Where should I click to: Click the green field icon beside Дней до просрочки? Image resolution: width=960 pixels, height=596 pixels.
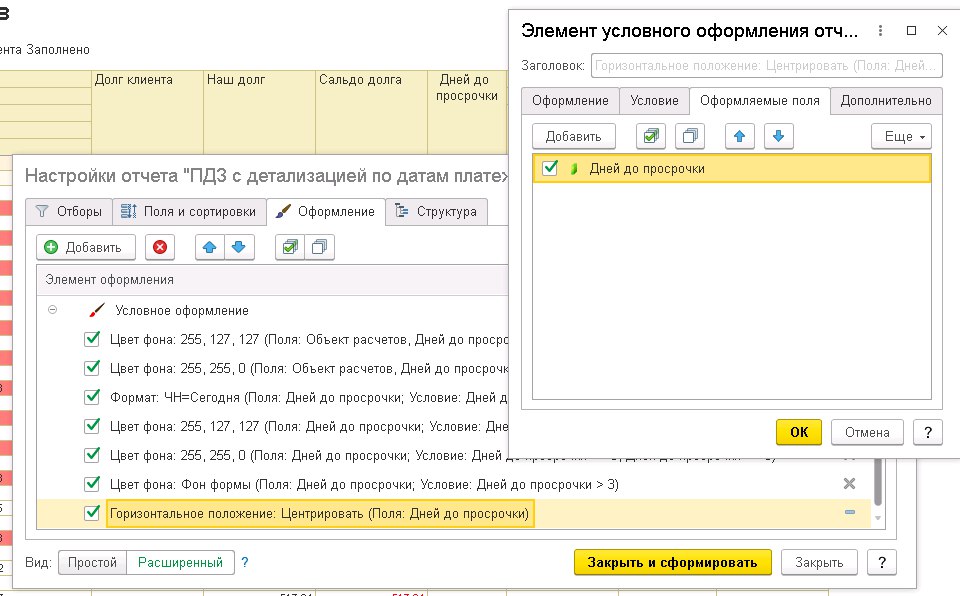tap(574, 168)
